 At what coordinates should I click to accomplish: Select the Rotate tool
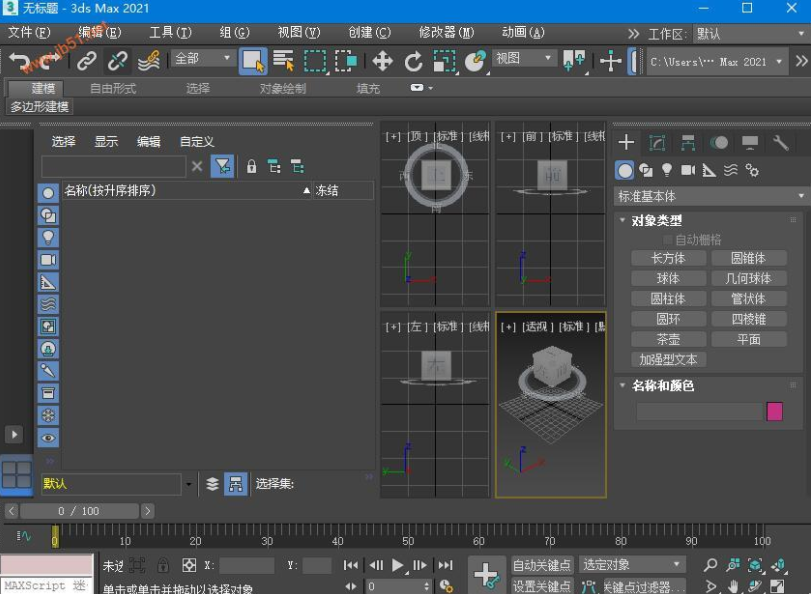point(413,62)
